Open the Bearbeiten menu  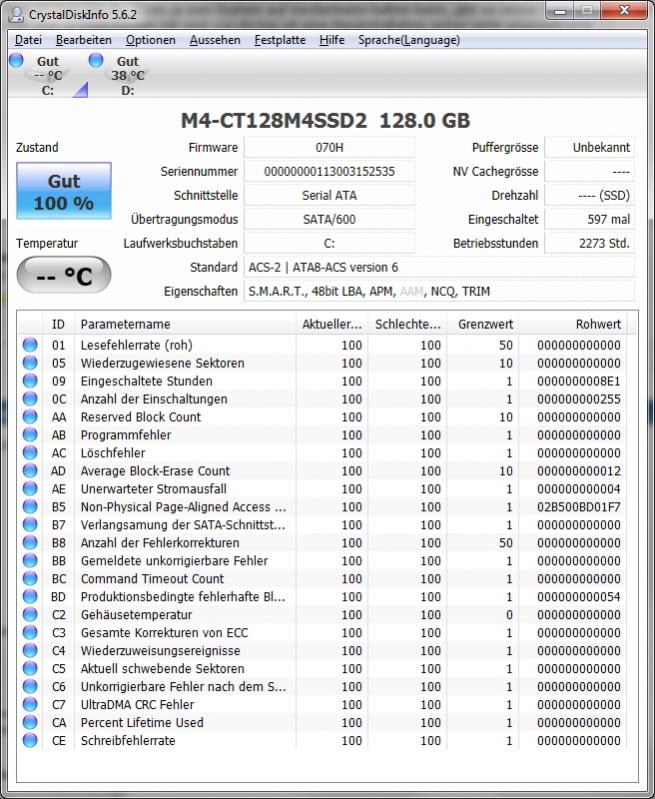[84, 40]
